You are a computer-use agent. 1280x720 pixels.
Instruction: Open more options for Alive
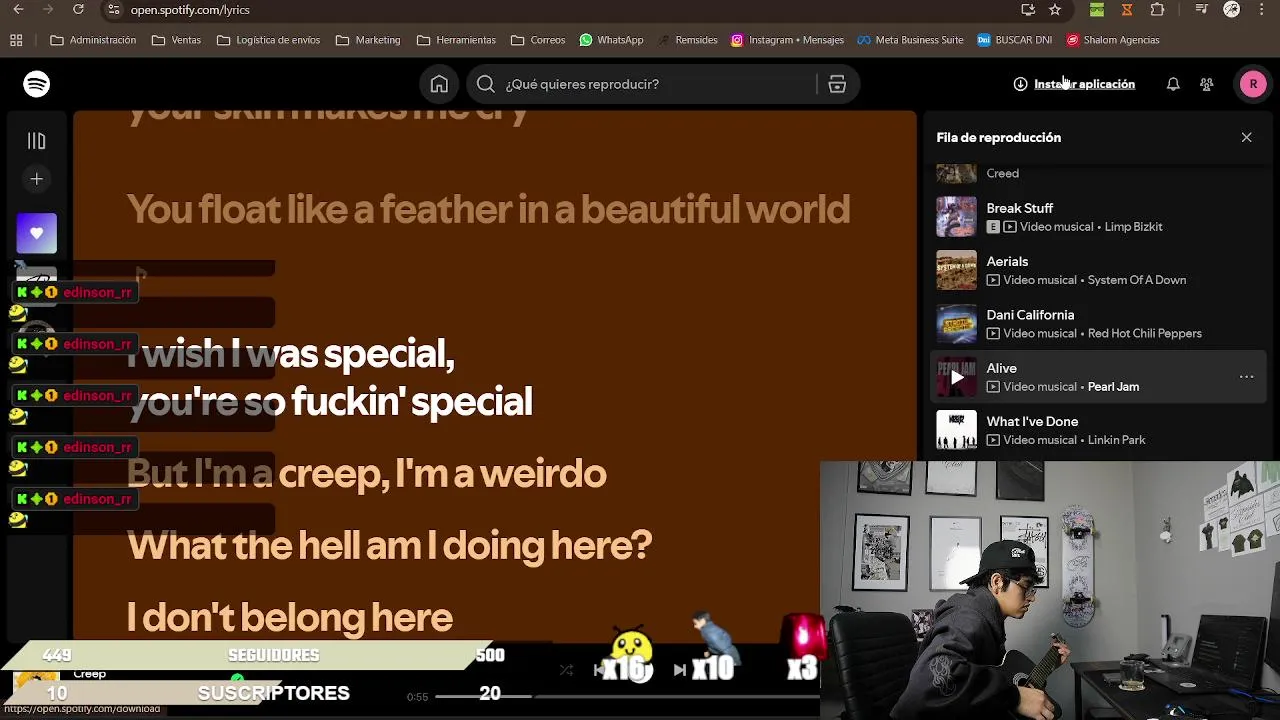[1246, 377]
